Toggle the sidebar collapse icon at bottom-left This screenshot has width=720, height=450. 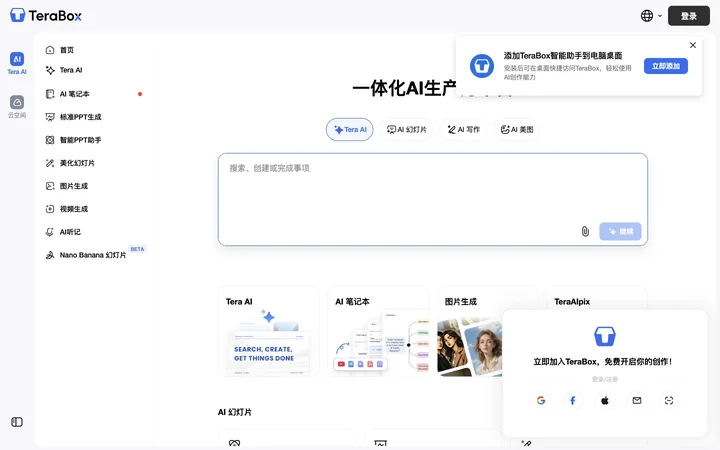click(x=17, y=422)
